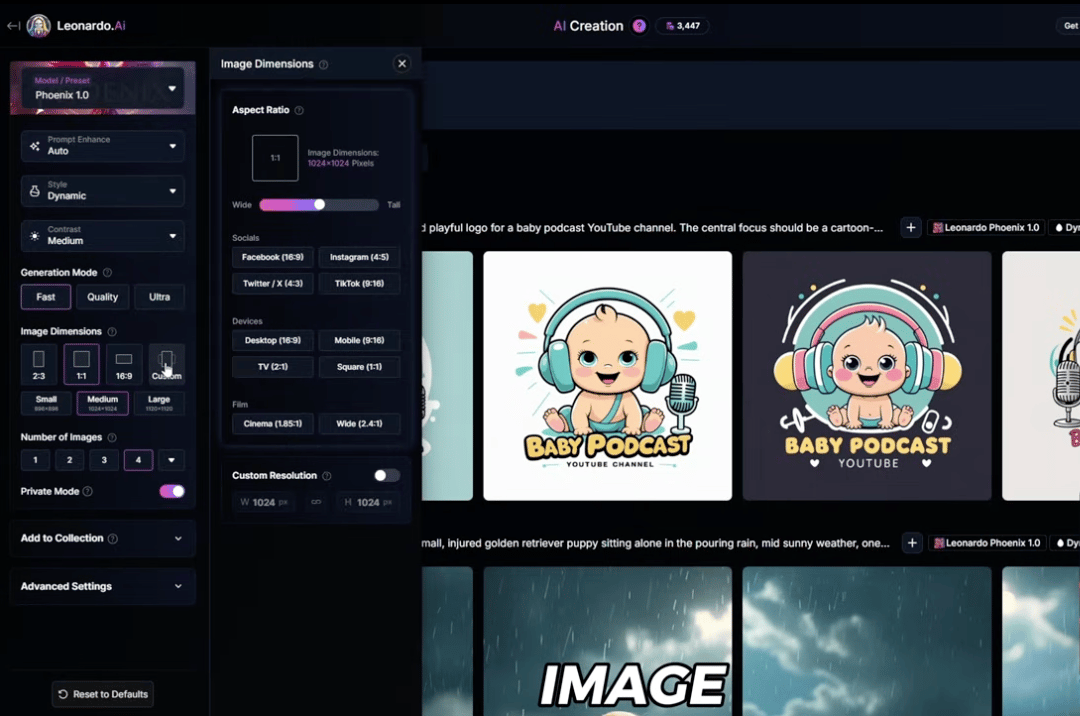Screen dimensions: 1080x716
Task: Select Facebook (16:9) preset
Action: [273, 257]
